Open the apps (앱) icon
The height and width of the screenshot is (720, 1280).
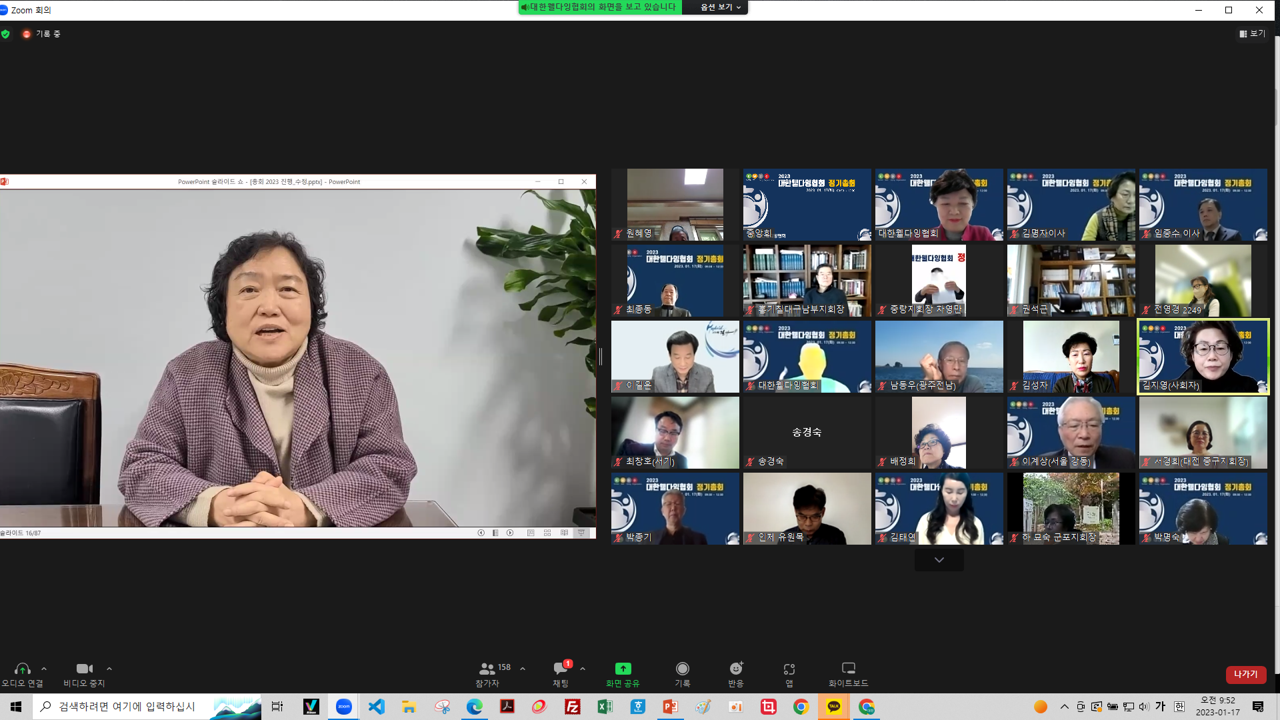pos(789,669)
